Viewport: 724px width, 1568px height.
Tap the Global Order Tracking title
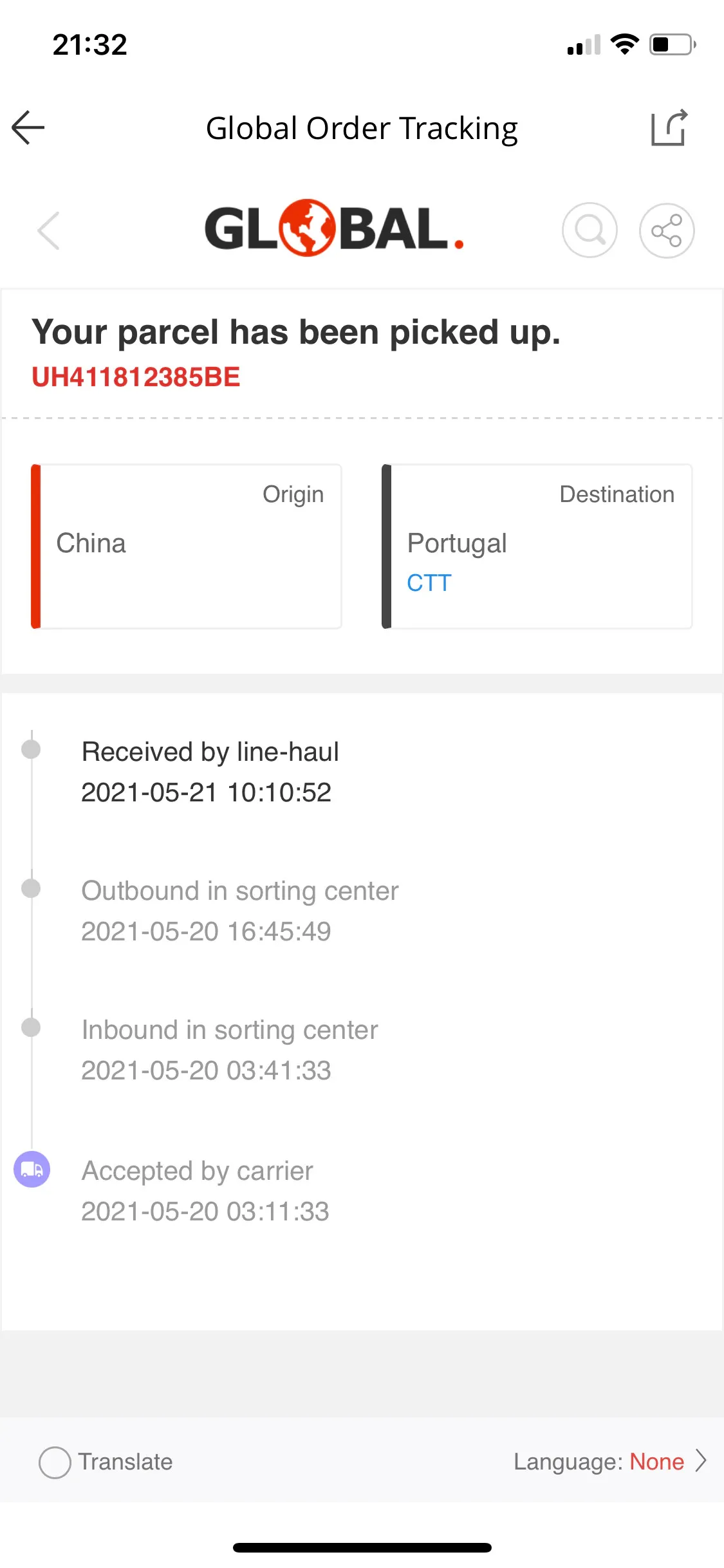click(x=362, y=128)
